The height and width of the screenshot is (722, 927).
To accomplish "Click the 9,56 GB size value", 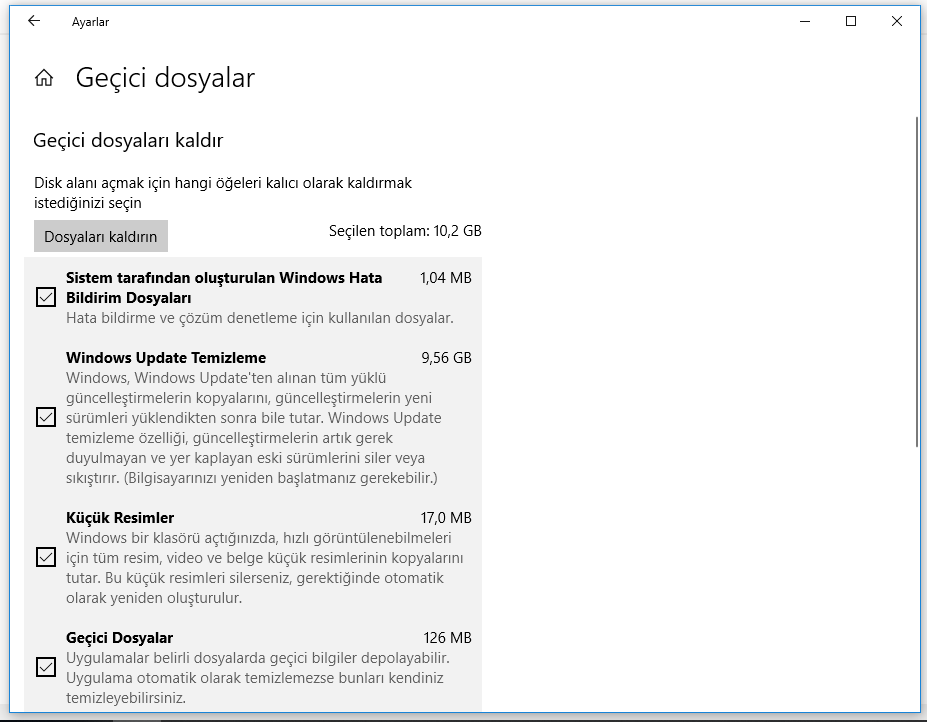I will pos(446,358).
